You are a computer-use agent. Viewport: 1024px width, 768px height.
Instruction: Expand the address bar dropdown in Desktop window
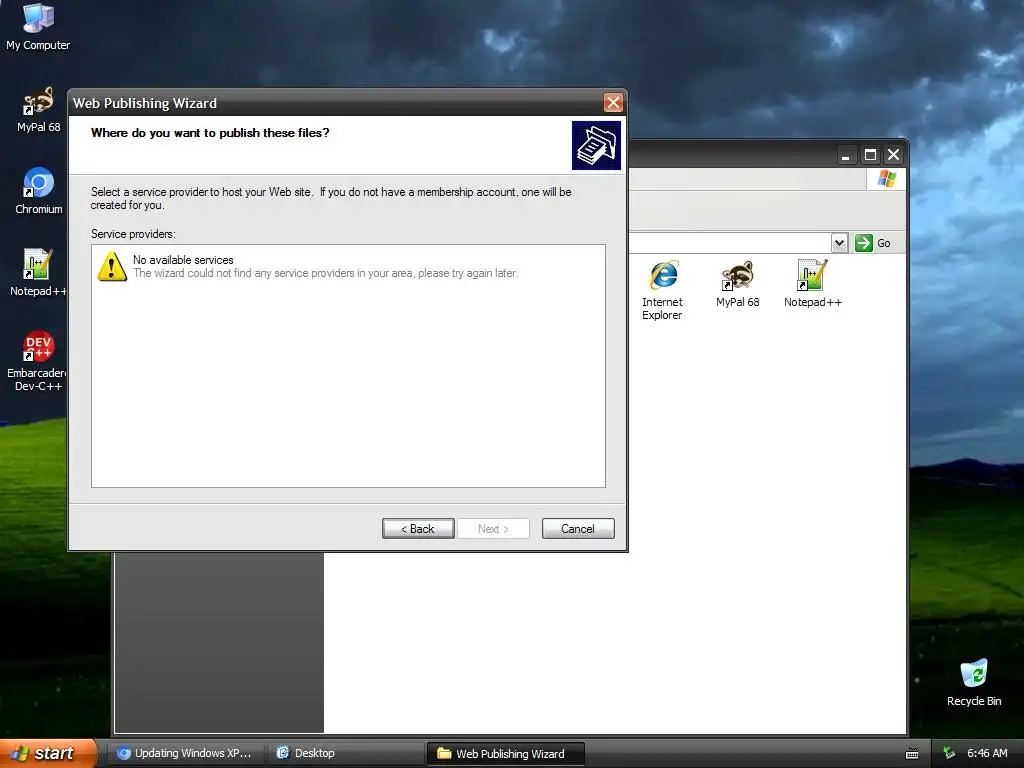(x=839, y=243)
